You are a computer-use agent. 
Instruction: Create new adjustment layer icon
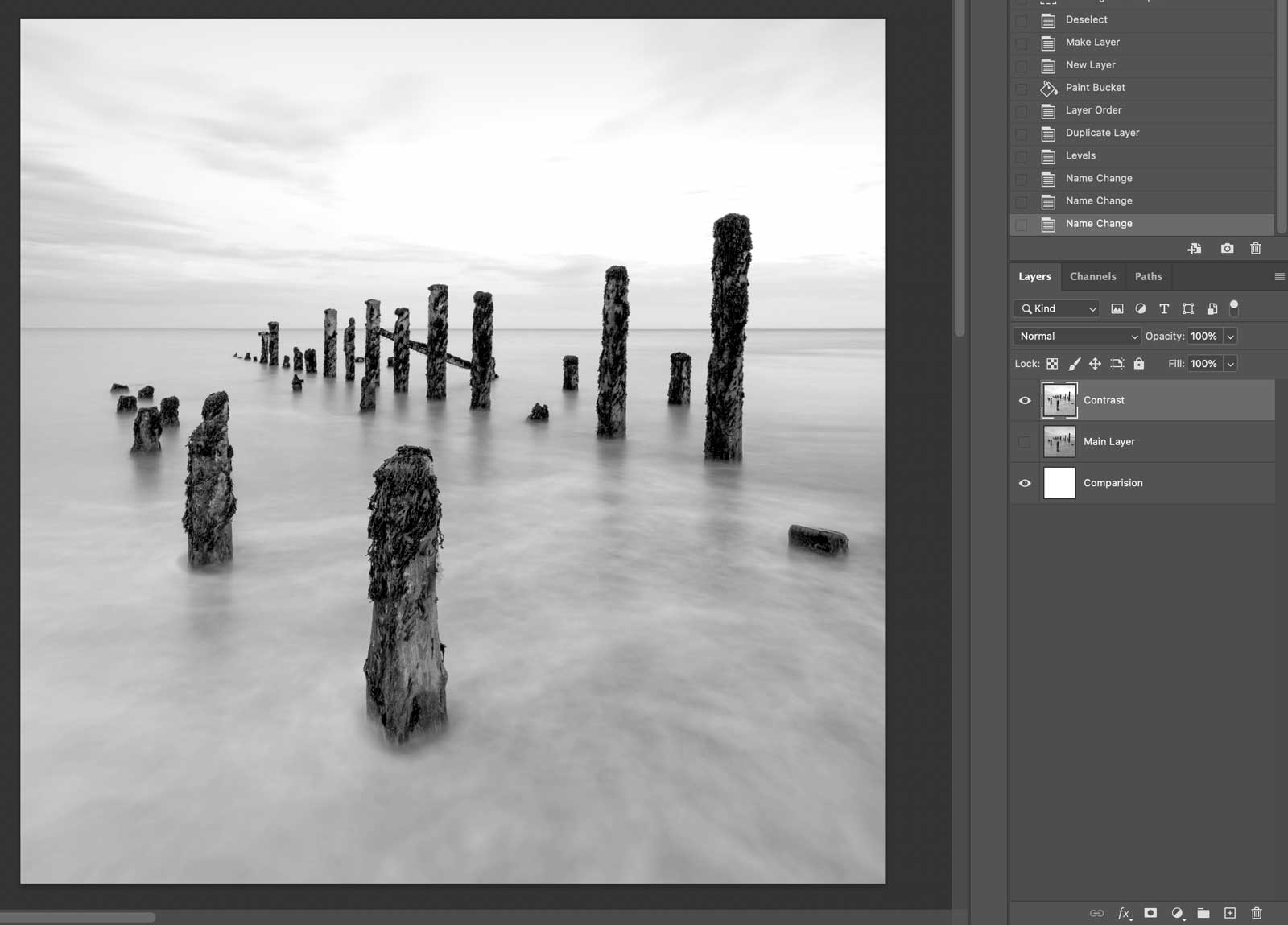coord(1177,913)
